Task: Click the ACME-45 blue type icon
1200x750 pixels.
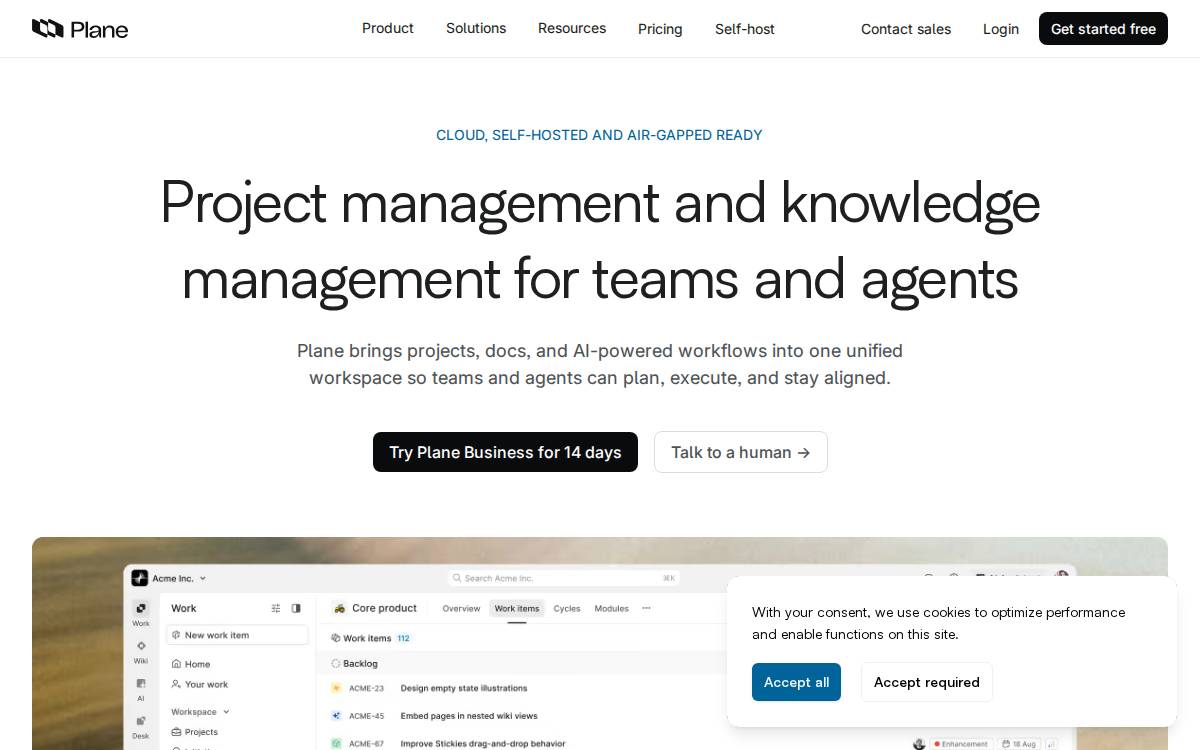Action: pyautogui.click(x=337, y=716)
